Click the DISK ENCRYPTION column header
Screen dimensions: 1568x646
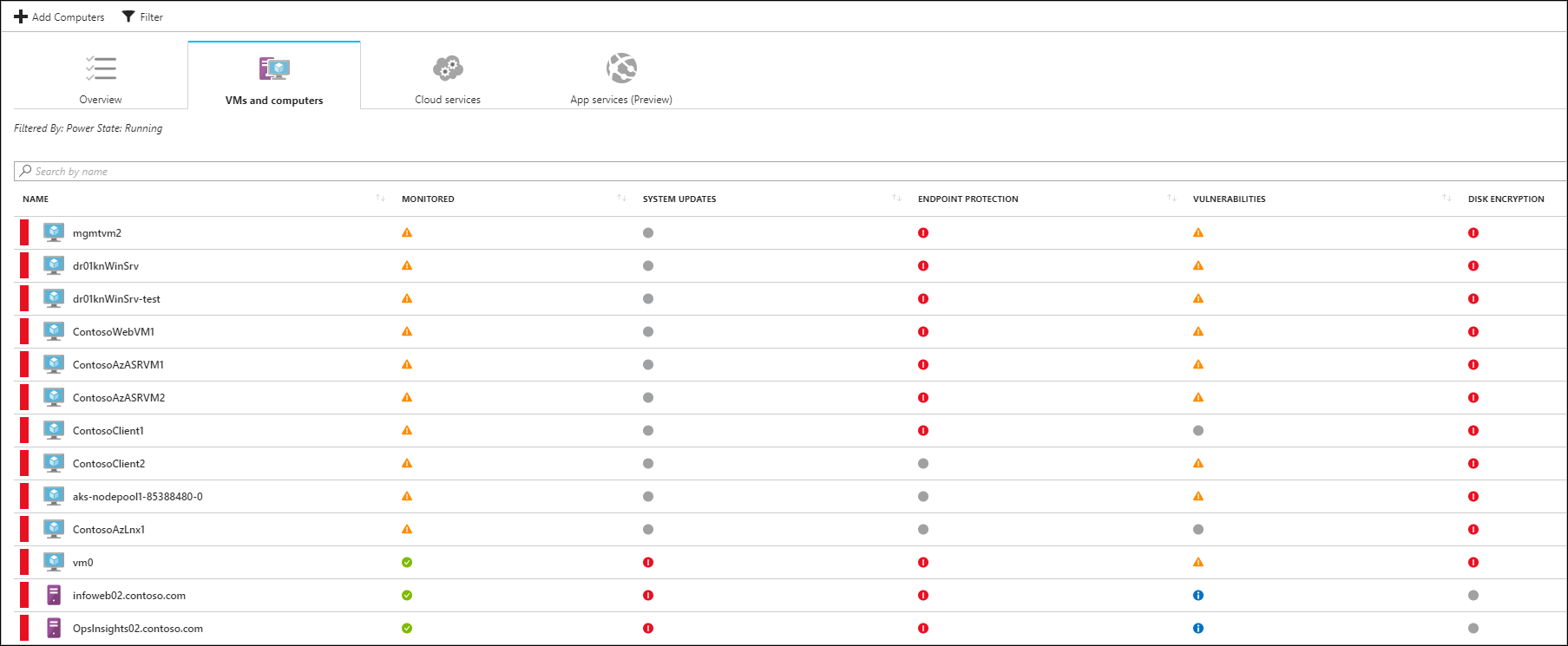point(1506,199)
